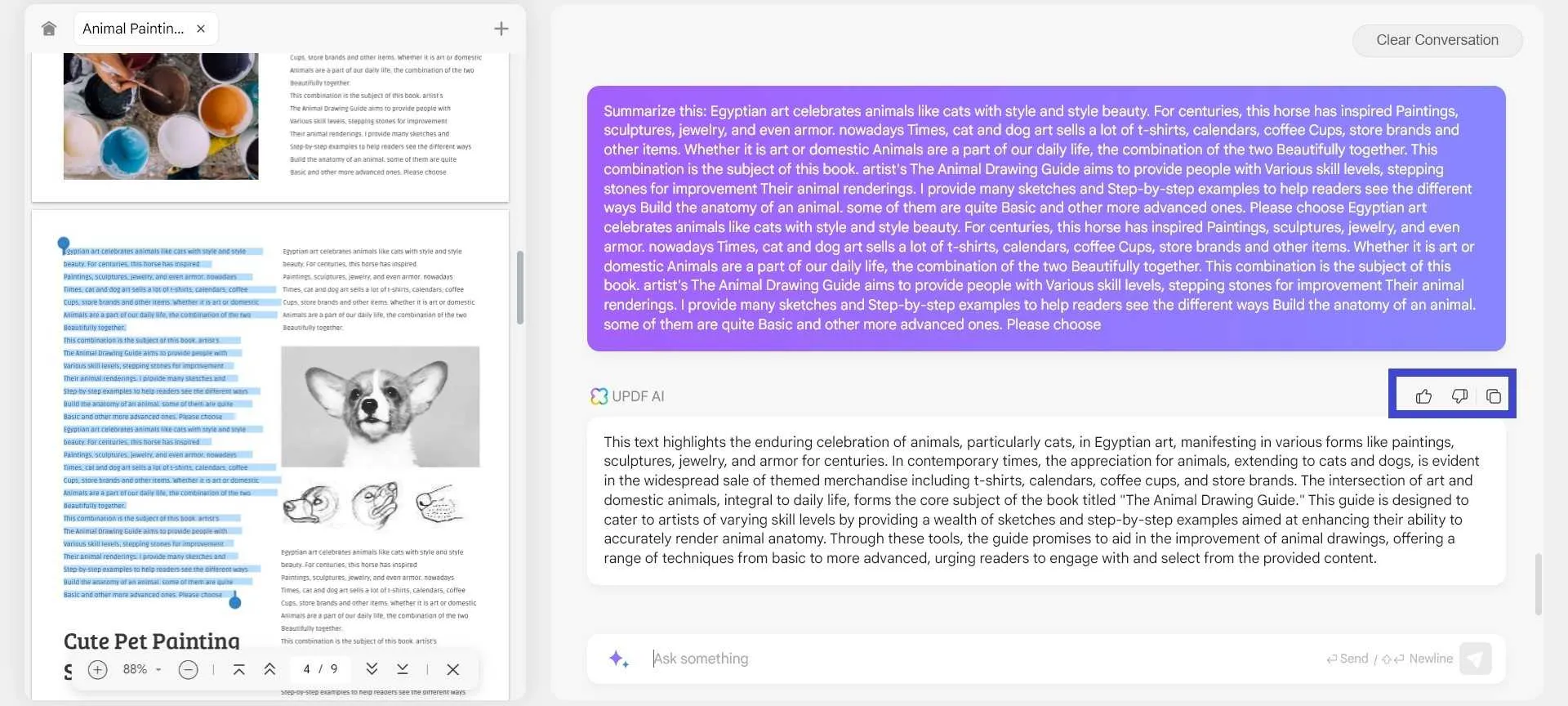The image size is (1568, 706).
Task: Go to the previous page
Action: click(269, 669)
